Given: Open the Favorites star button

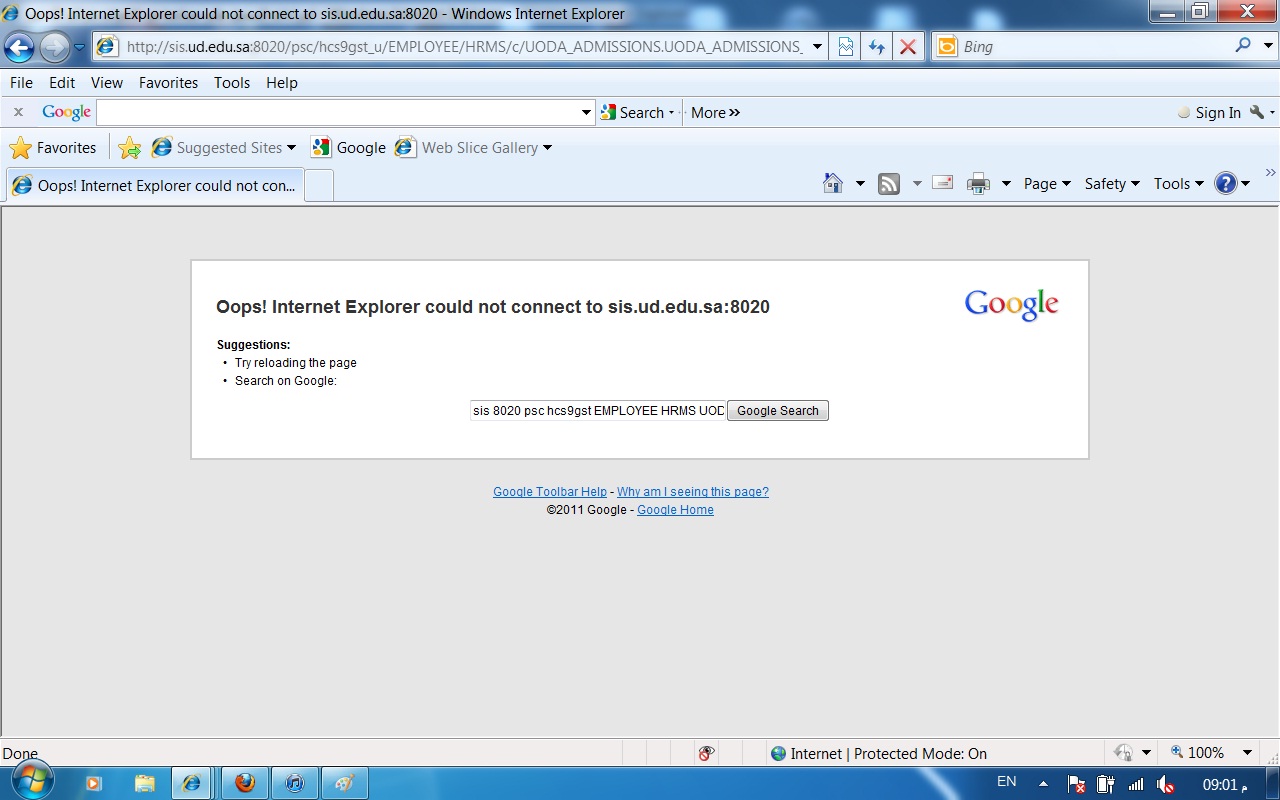Looking at the screenshot, I should (x=53, y=148).
